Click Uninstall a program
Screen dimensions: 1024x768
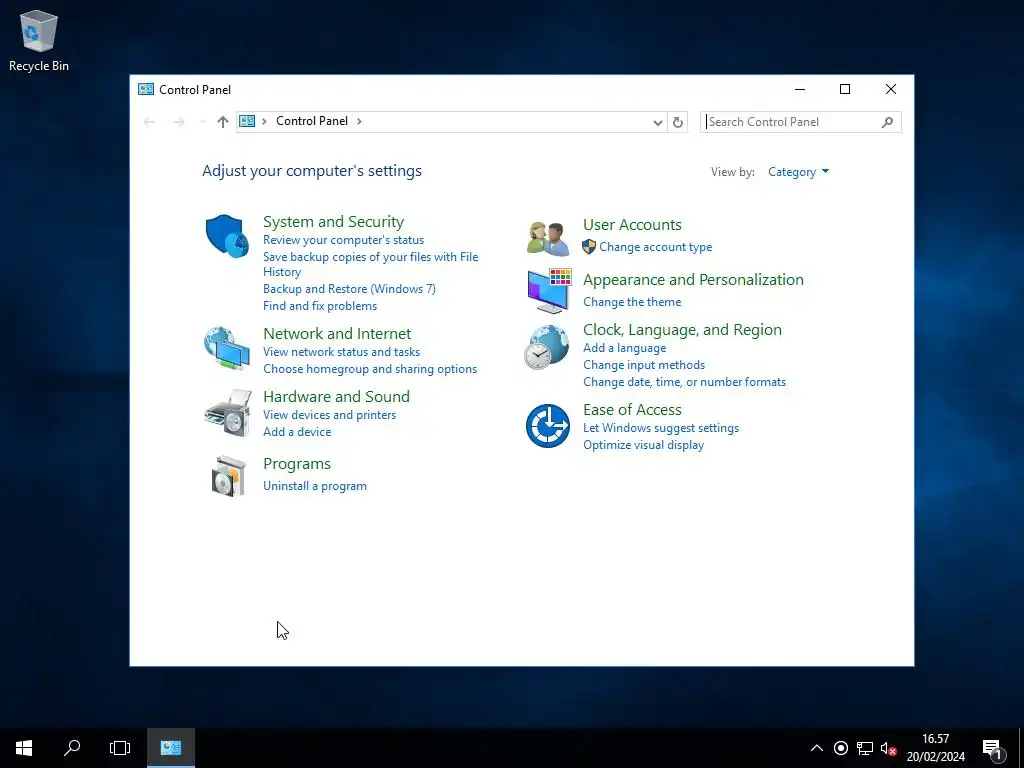(x=315, y=486)
